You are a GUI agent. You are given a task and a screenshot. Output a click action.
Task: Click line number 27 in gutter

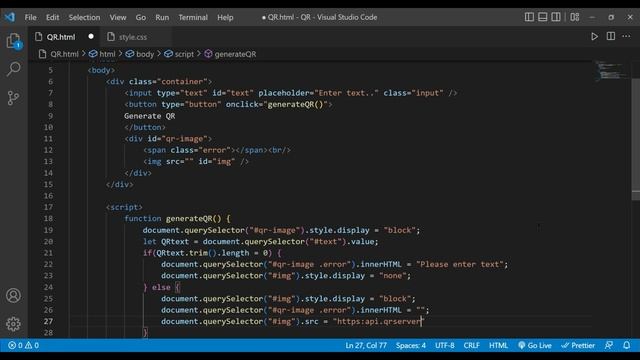click(48, 321)
